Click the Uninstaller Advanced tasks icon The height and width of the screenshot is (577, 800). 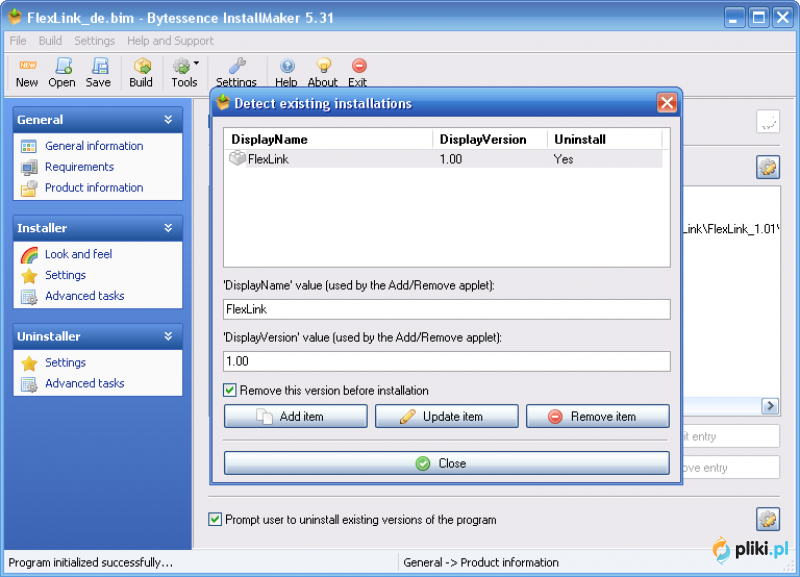pyautogui.click(x=29, y=384)
